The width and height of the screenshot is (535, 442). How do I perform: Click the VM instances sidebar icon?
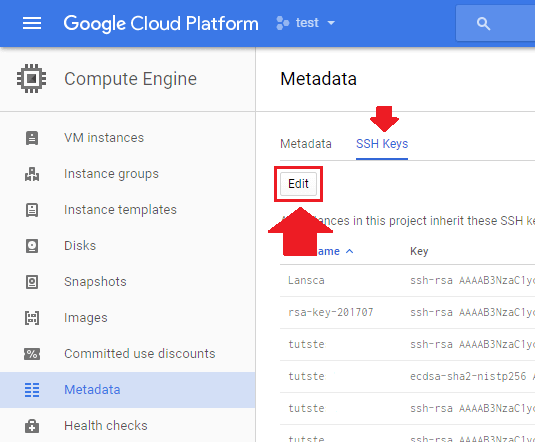(32, 138)
